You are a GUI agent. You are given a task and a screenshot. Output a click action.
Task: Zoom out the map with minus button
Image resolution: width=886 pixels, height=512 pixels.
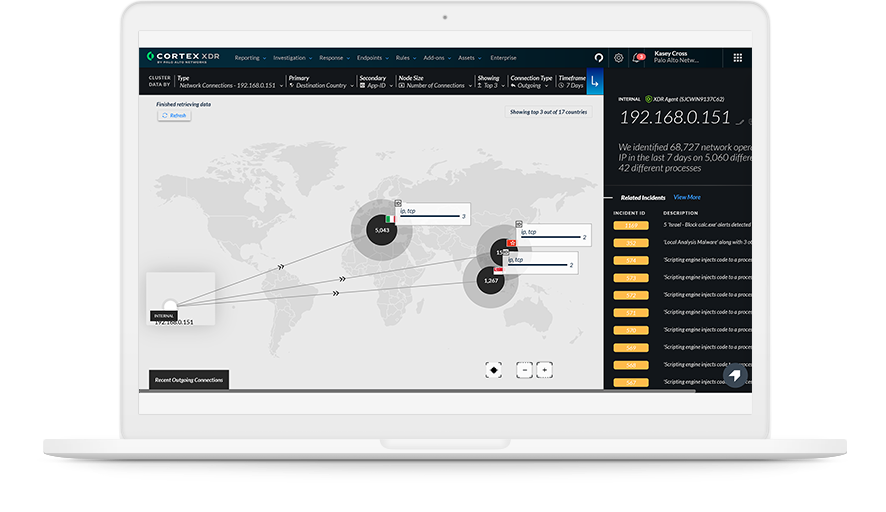pos(524,370)
